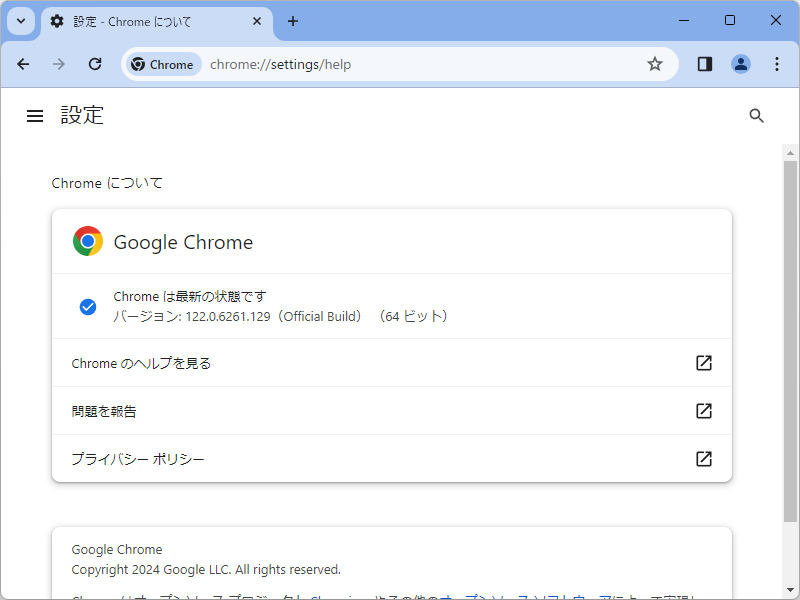
Task: Click the external link icon beside プライバシー ポリシー
Action: click(x=703, y=458)
